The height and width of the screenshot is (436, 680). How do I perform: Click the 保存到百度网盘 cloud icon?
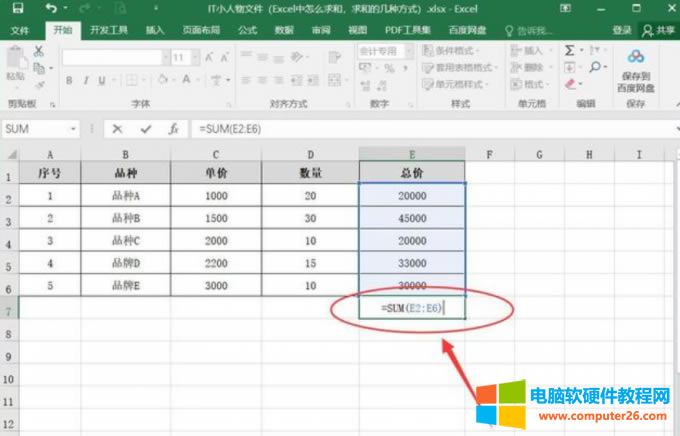click(x=635, y=57)
